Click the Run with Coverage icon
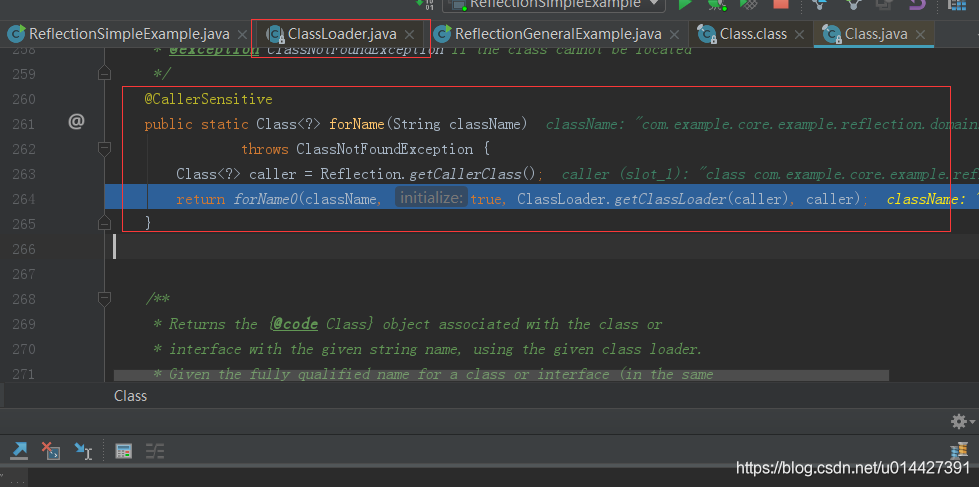 click(x=748, y=4)
